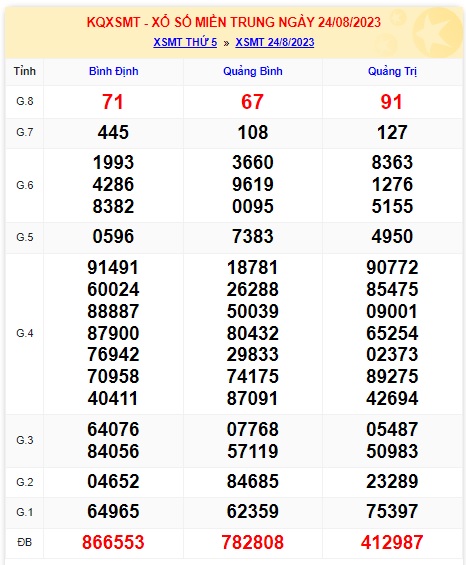The width and height of the screenshot is (466, 565).
Task: Click the G.4 row label
Action: point(25,333)
